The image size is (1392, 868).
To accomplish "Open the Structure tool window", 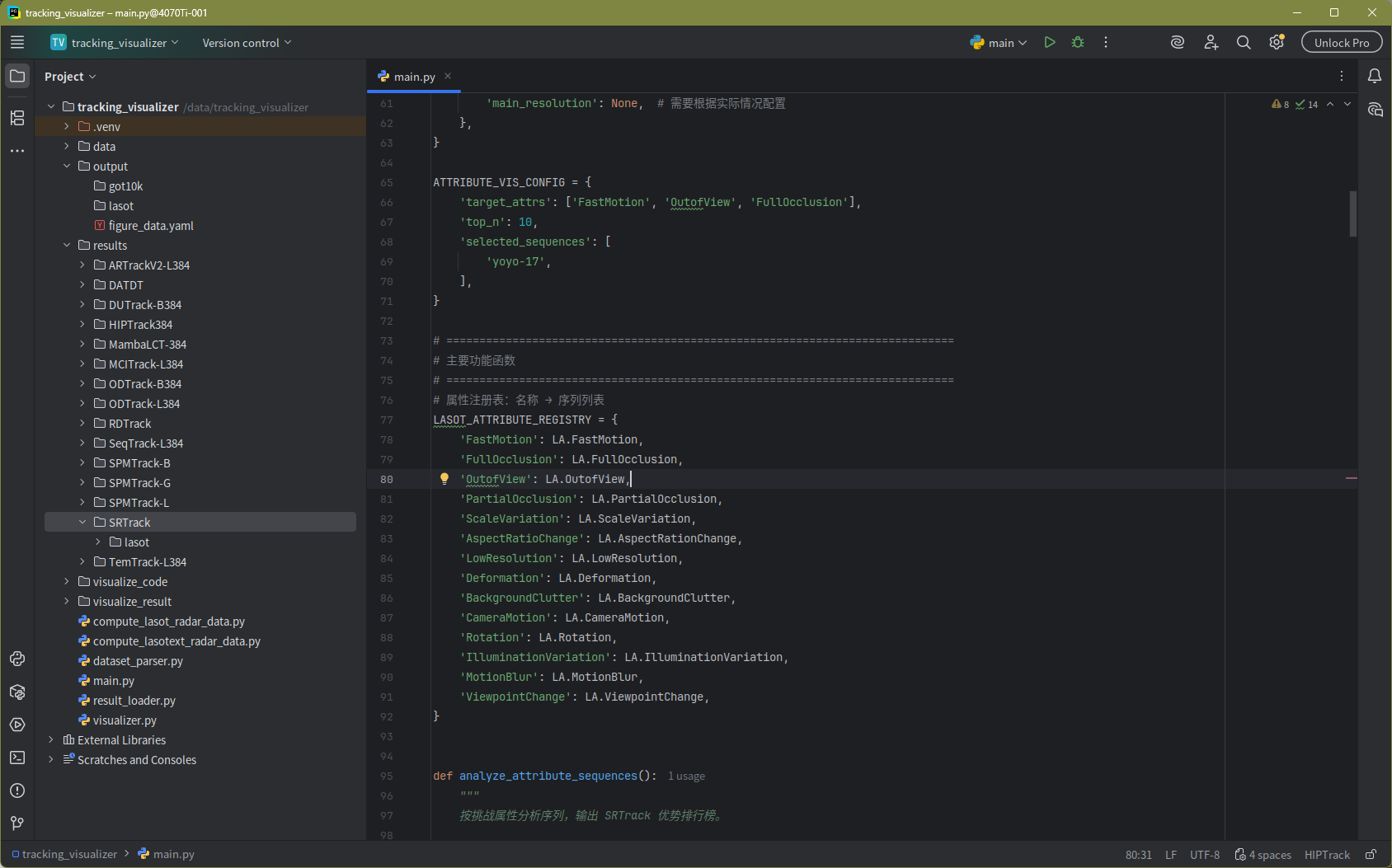I will 17,118.
